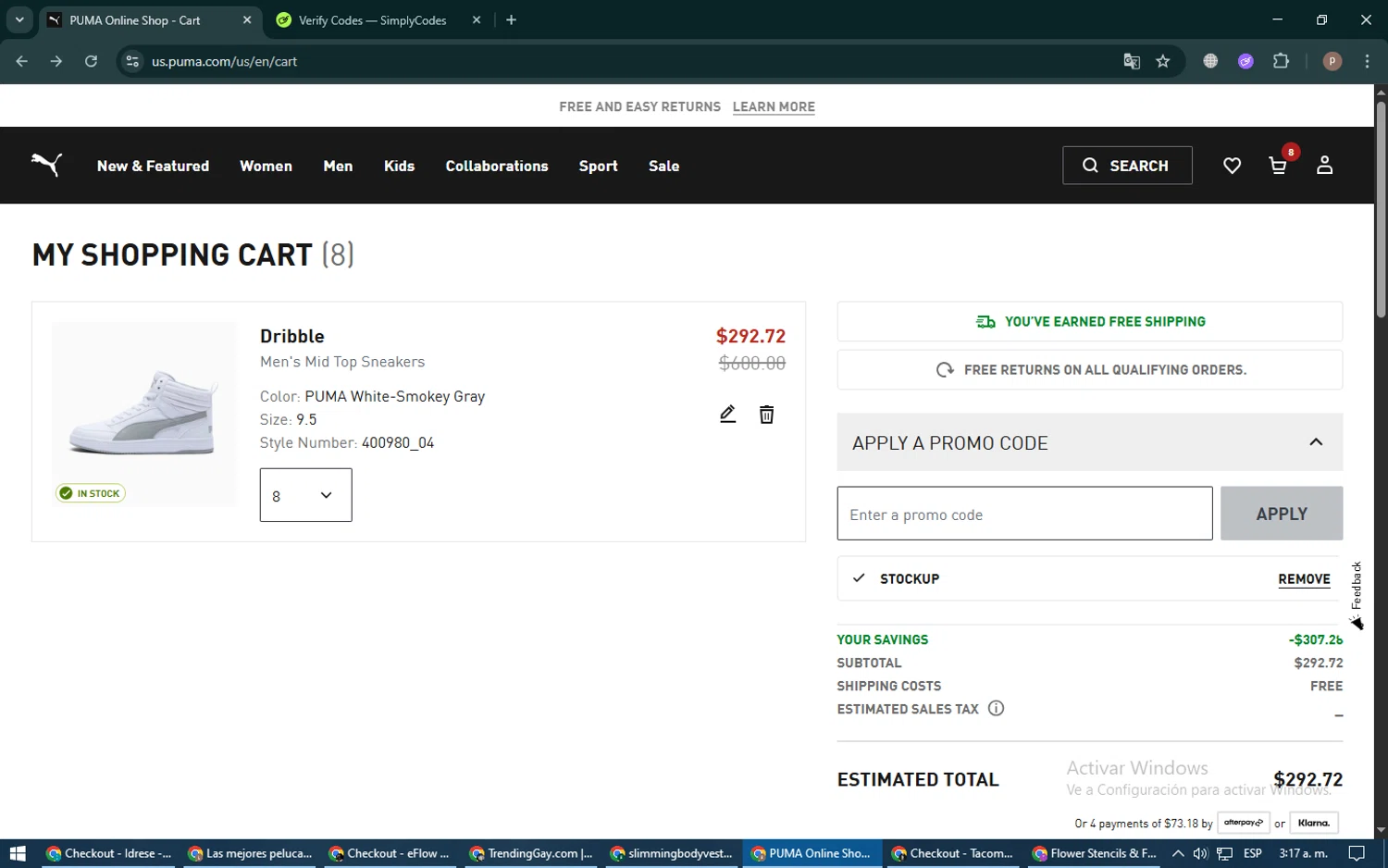
Task: Click the Klarna payment logo
Action: coord(1314,823)
